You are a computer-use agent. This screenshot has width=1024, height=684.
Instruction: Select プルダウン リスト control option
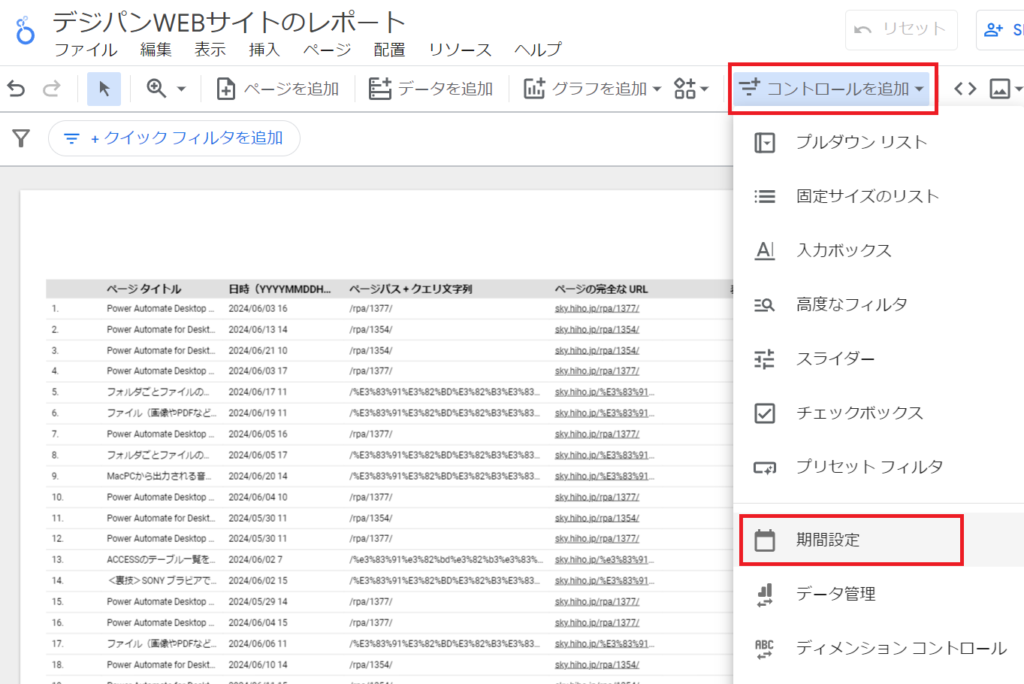tap(861, 142)
